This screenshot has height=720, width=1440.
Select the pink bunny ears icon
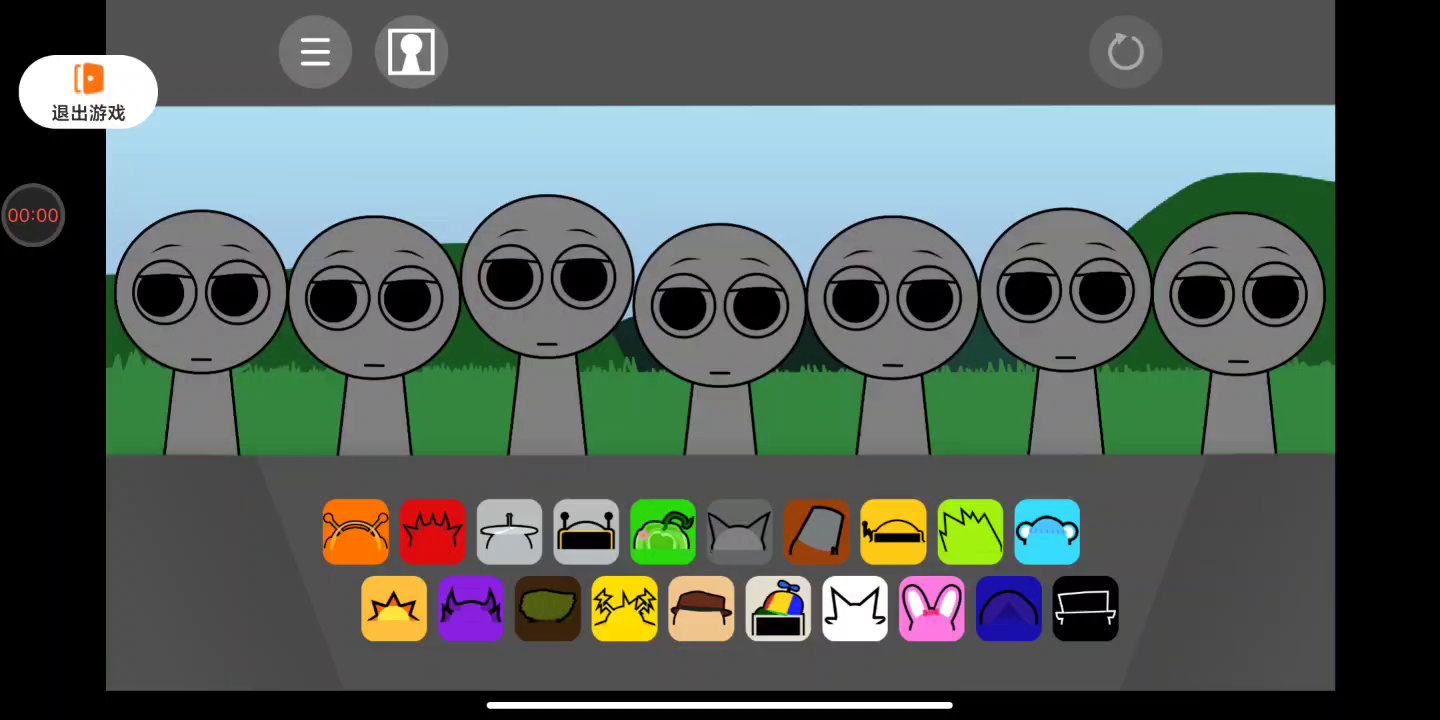(931, 608)
